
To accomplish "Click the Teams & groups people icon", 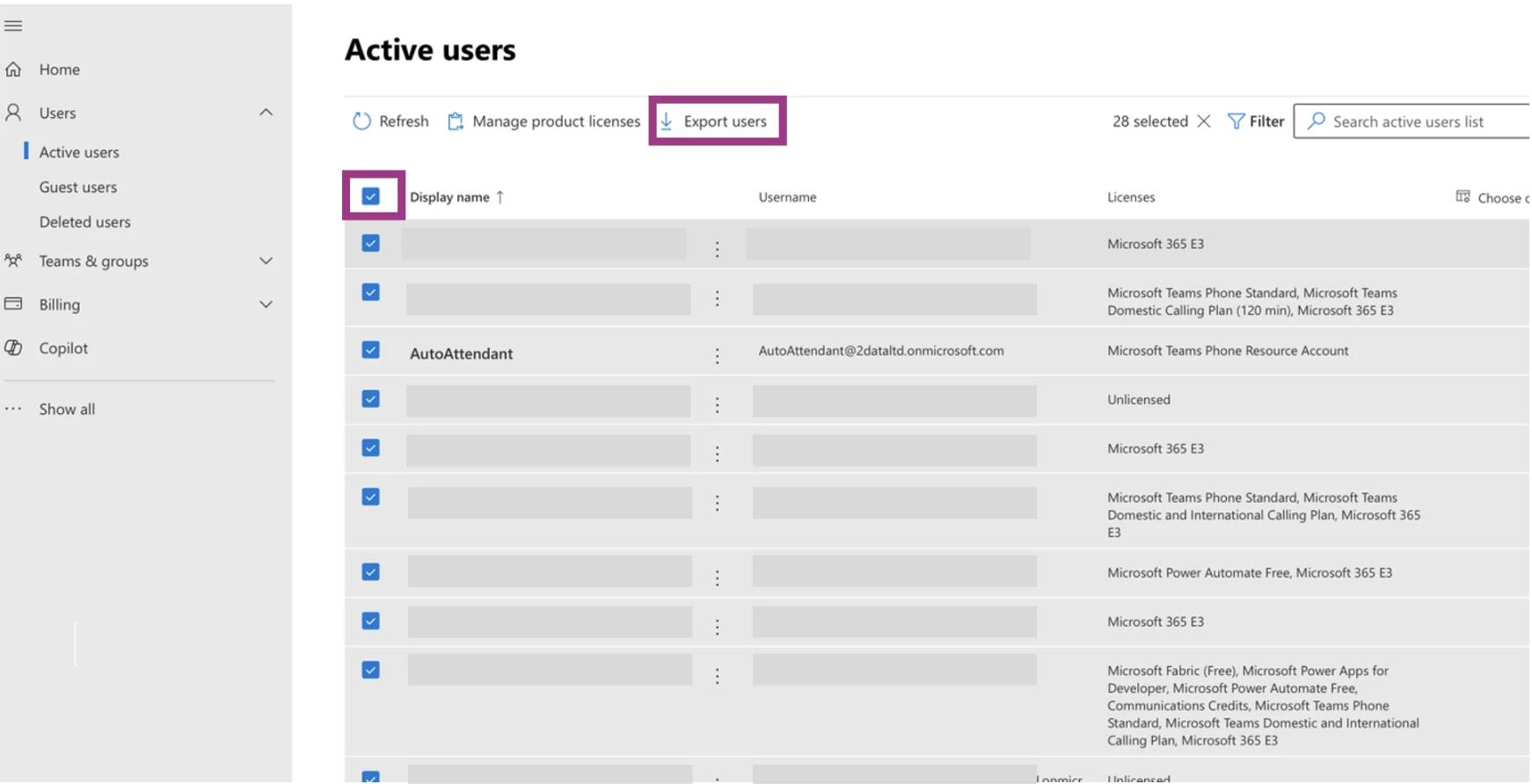I will pos(13,260).
